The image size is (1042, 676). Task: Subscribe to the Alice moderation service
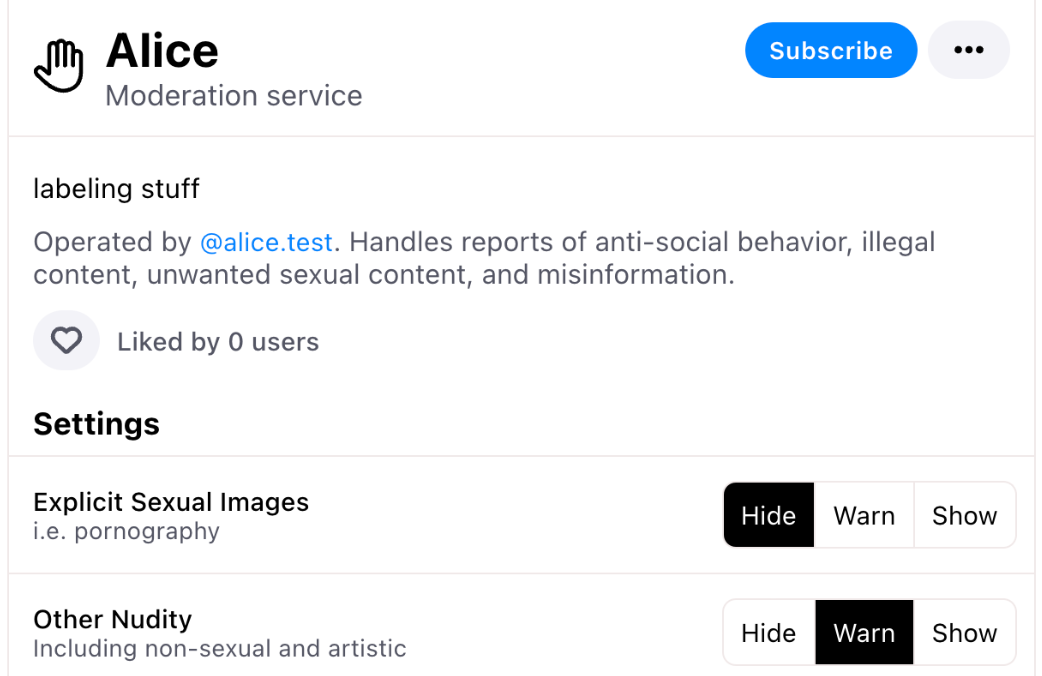click(x=830, y=51)
